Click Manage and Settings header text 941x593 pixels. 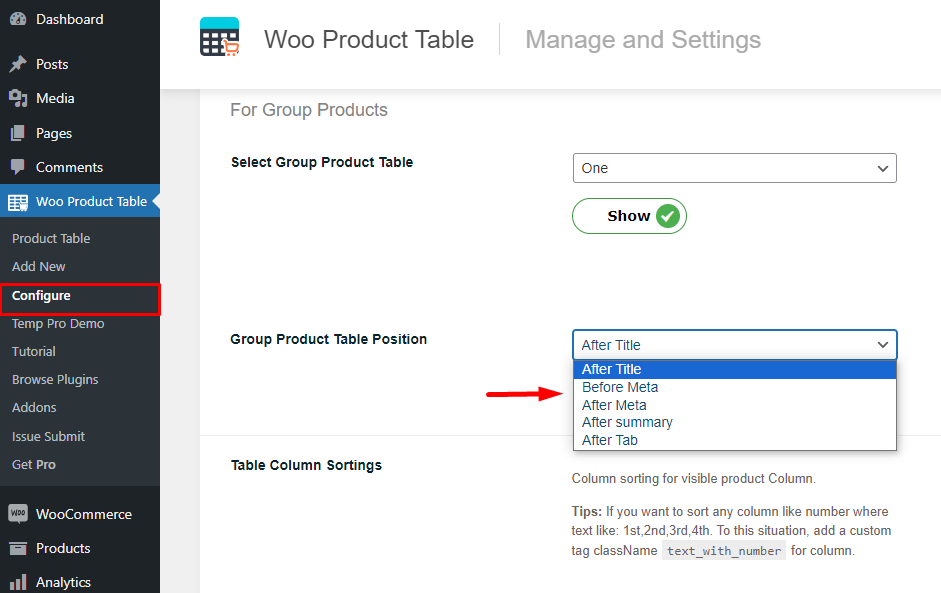pos(643,40)
